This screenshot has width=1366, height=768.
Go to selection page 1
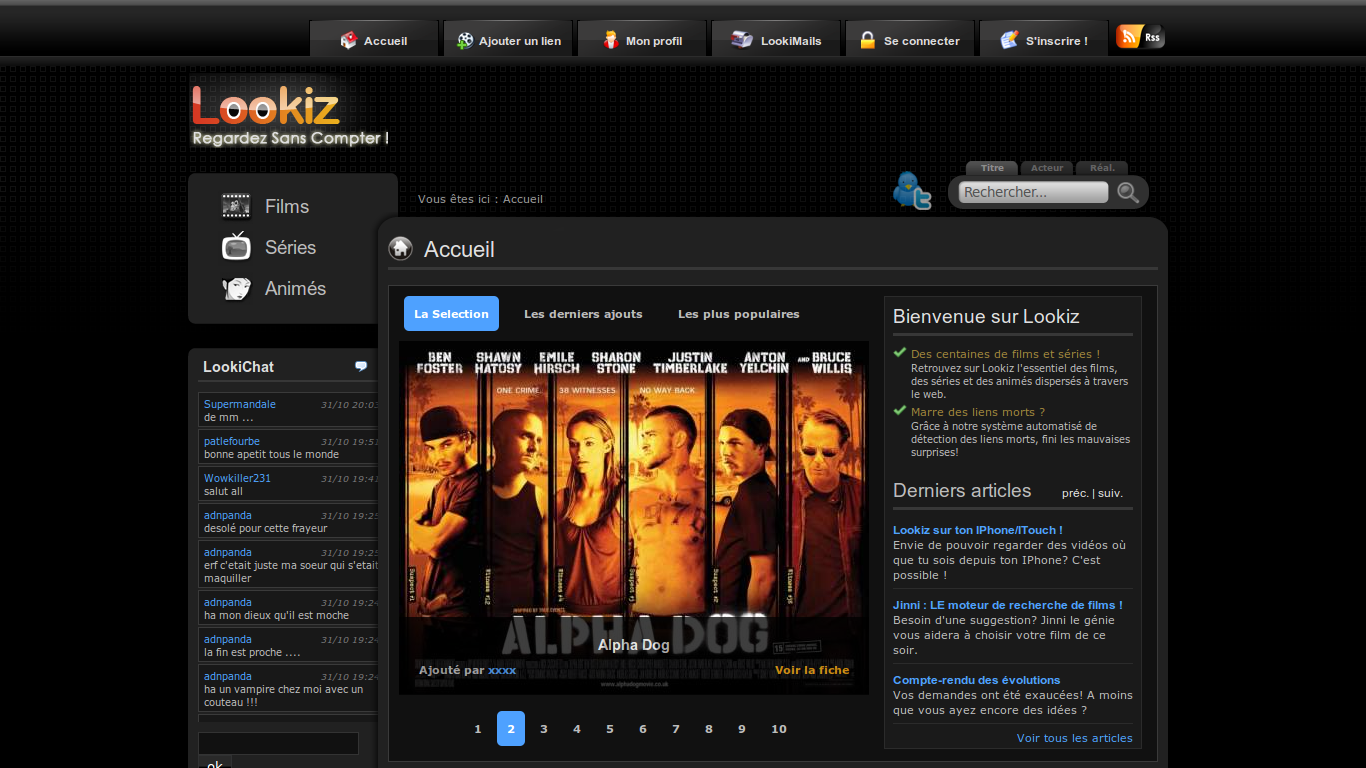[x=478, y=729]
